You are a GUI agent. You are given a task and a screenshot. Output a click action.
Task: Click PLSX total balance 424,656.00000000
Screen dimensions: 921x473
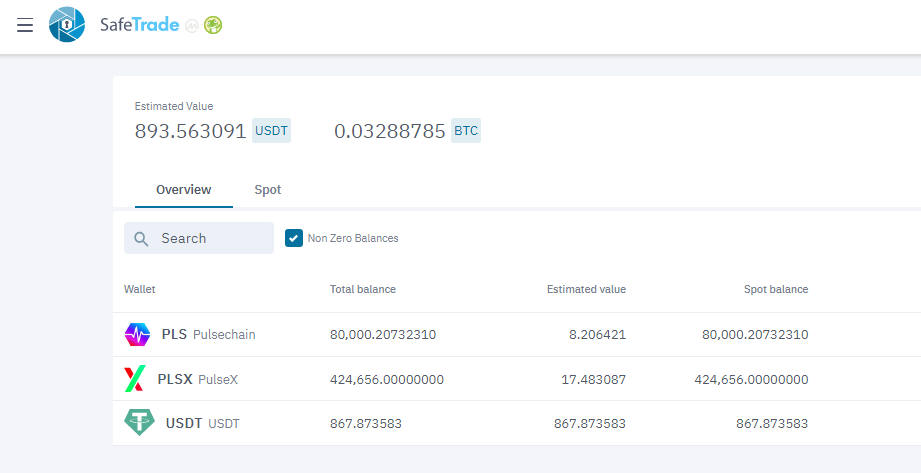point(386,379)
